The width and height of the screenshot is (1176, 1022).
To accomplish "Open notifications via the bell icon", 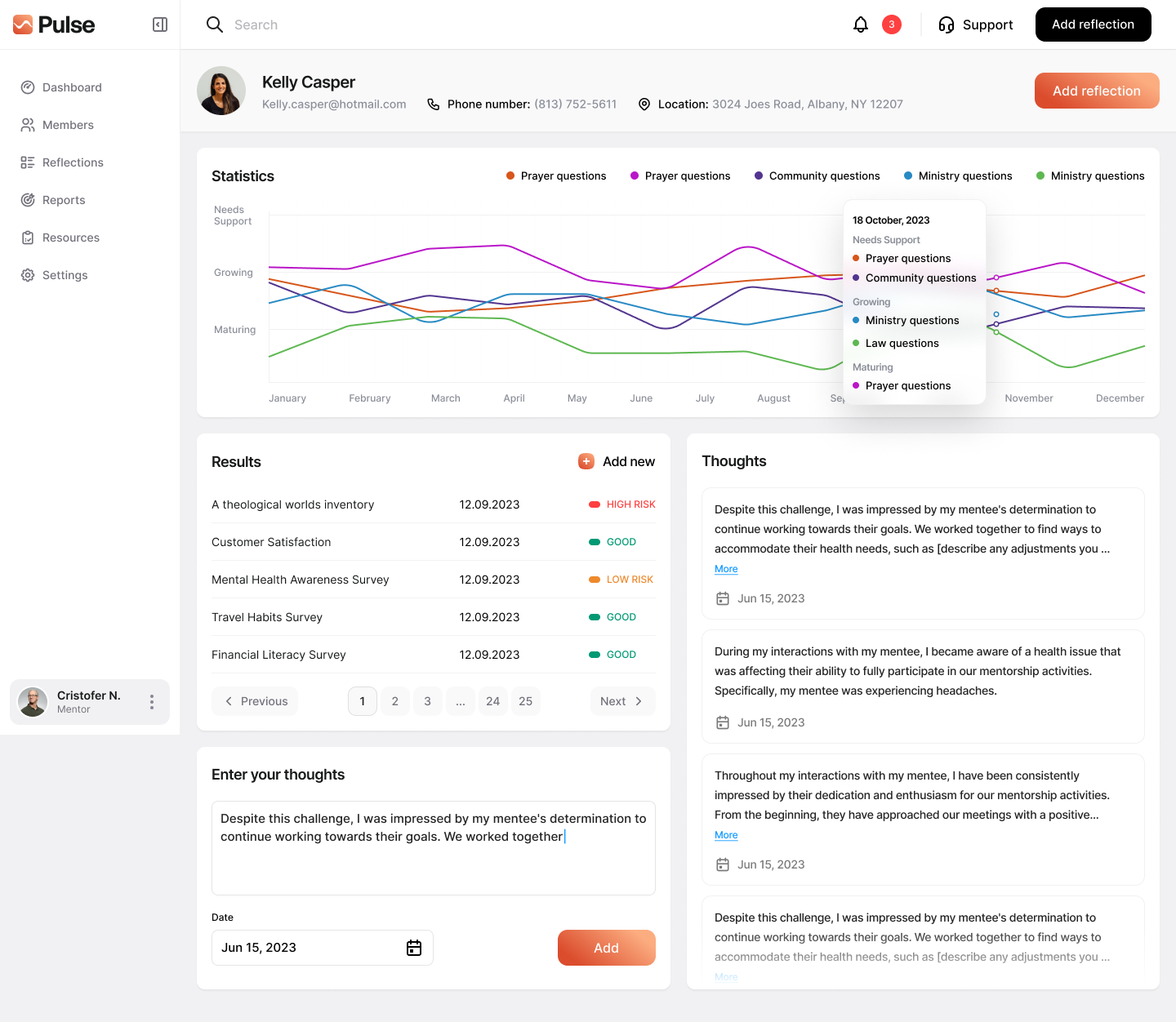I will pos(860,24).
